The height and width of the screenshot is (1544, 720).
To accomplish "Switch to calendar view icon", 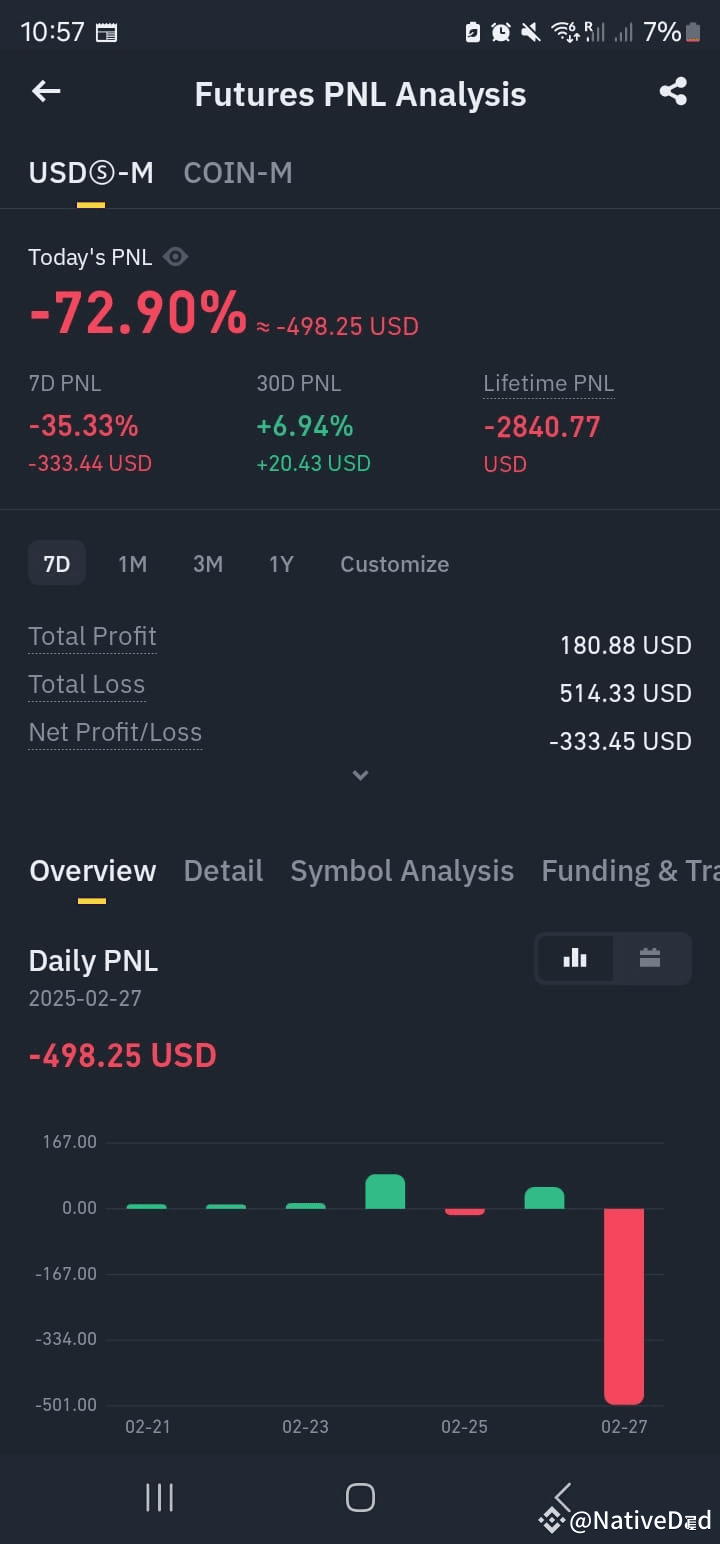I will (x=650, y=958).
